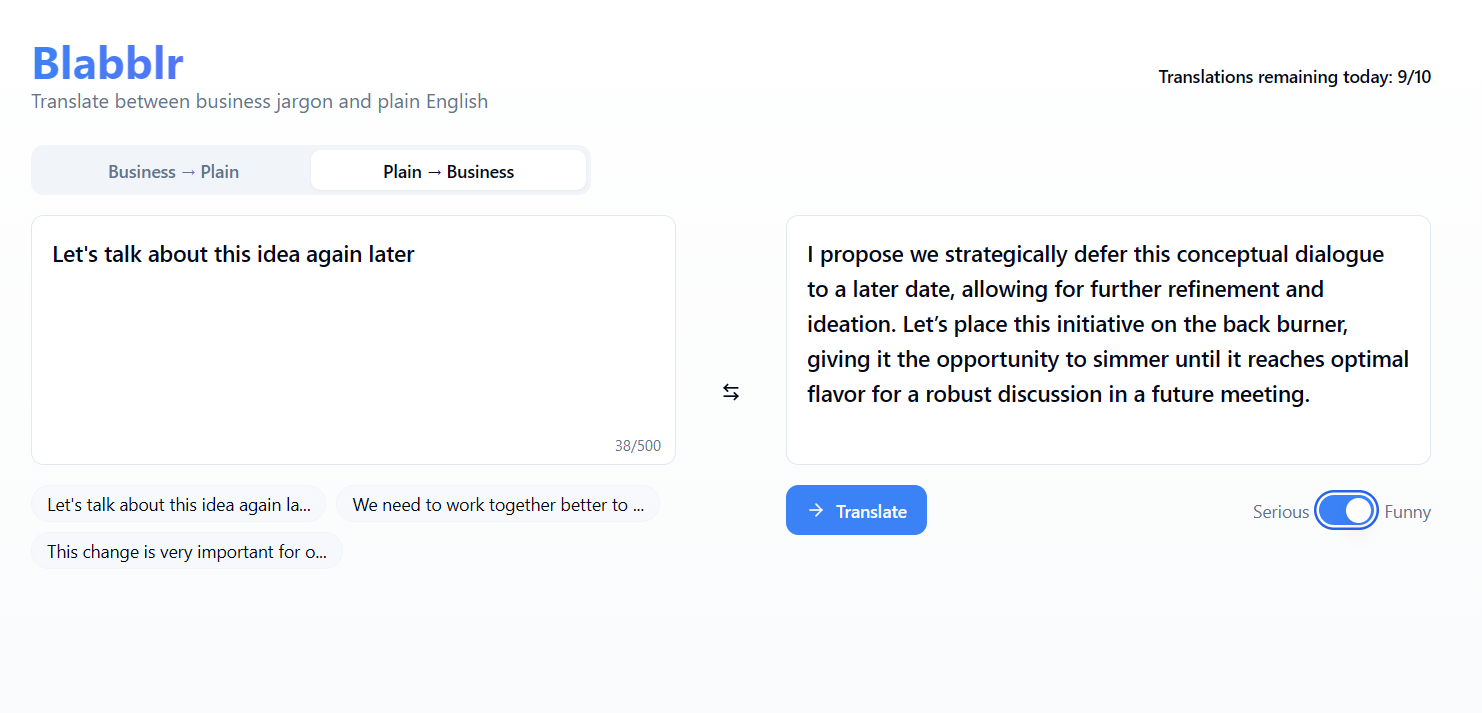Click the arrow icon inside Translate button

[x=816, y=511]
